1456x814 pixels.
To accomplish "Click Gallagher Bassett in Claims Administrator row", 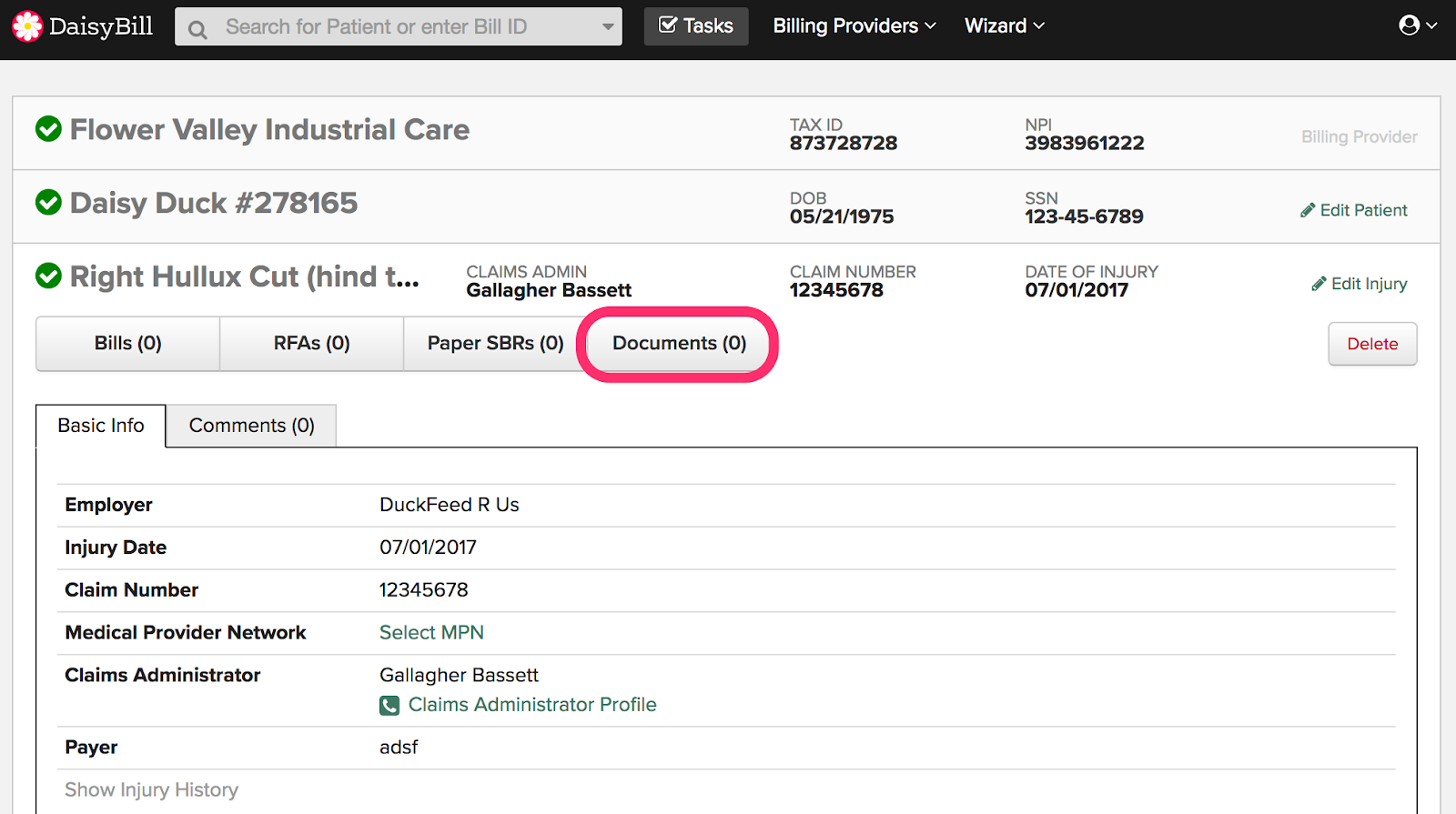I will tap(459, 675).
